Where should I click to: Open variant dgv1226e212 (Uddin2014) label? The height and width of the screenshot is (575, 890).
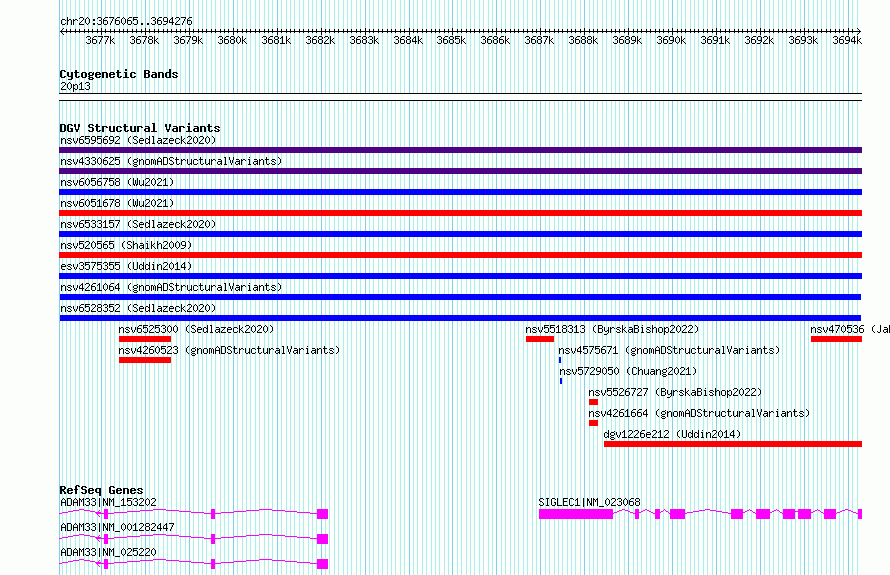pos(672,434)
